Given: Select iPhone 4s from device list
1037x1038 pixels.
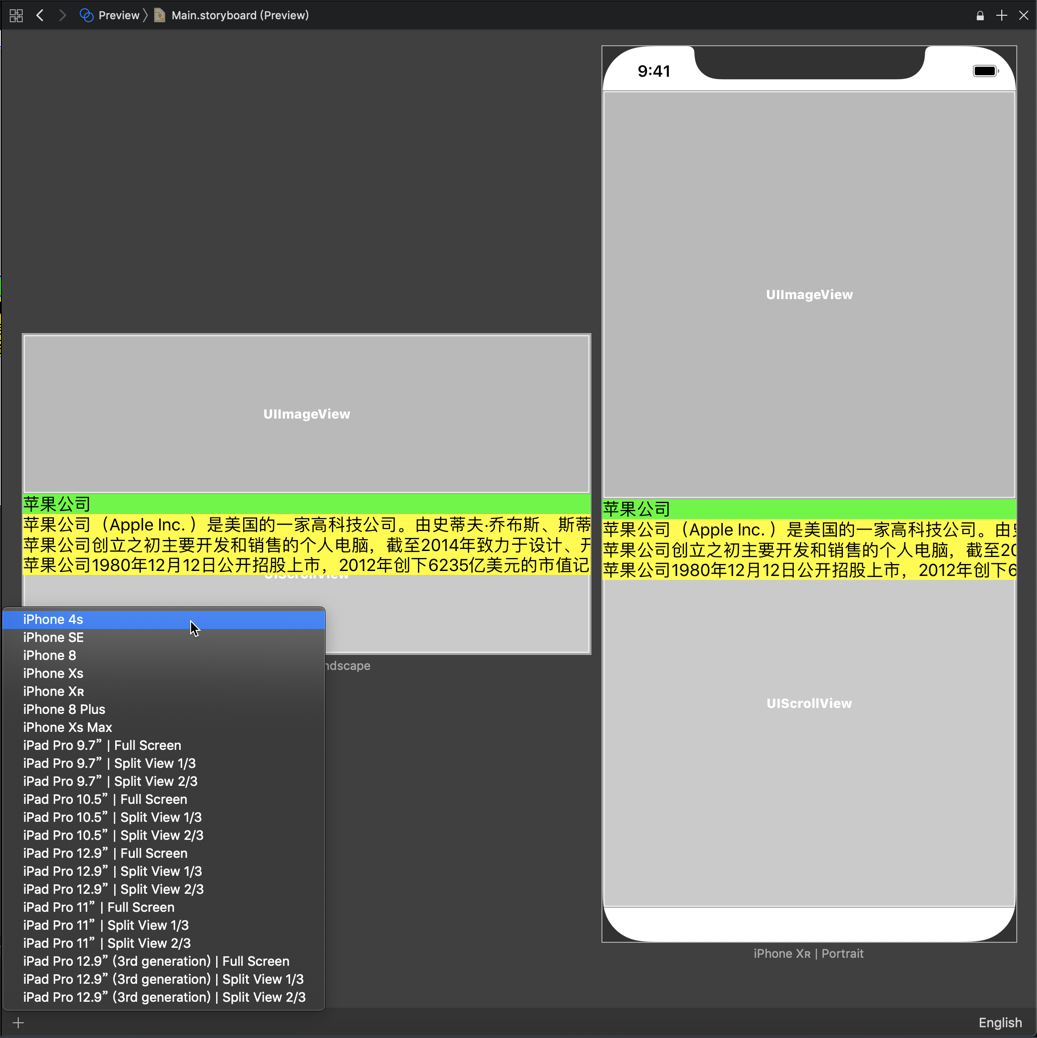Looking at the screenshot, I should pos(164,620).
